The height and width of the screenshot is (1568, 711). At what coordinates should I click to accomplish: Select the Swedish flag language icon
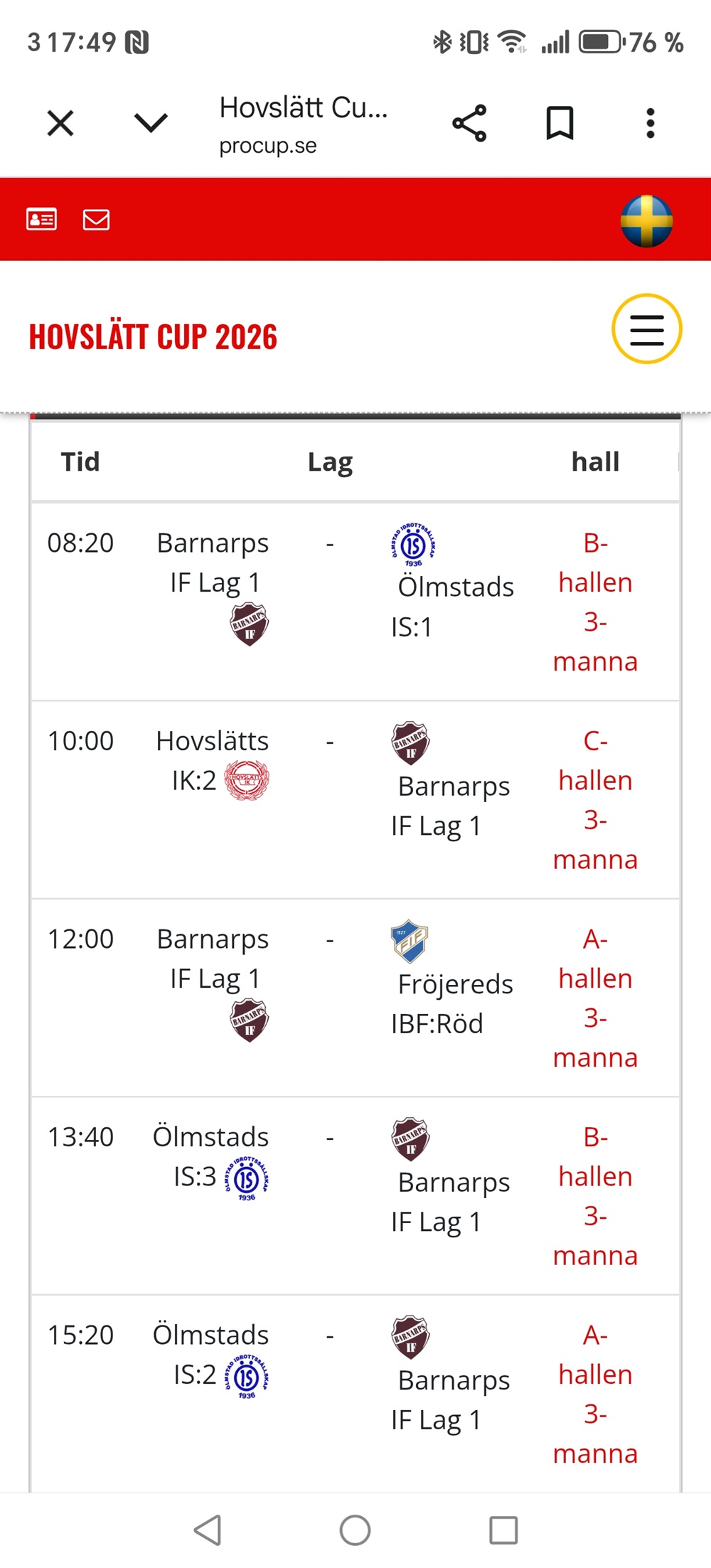[646, 220]
